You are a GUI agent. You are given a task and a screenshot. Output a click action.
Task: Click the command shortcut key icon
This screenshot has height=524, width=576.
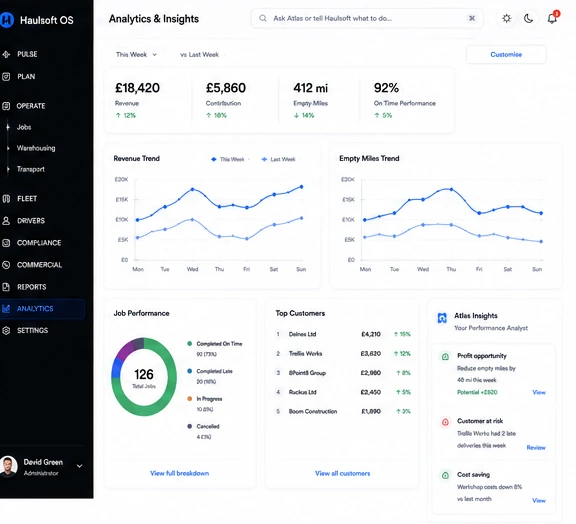472,18
